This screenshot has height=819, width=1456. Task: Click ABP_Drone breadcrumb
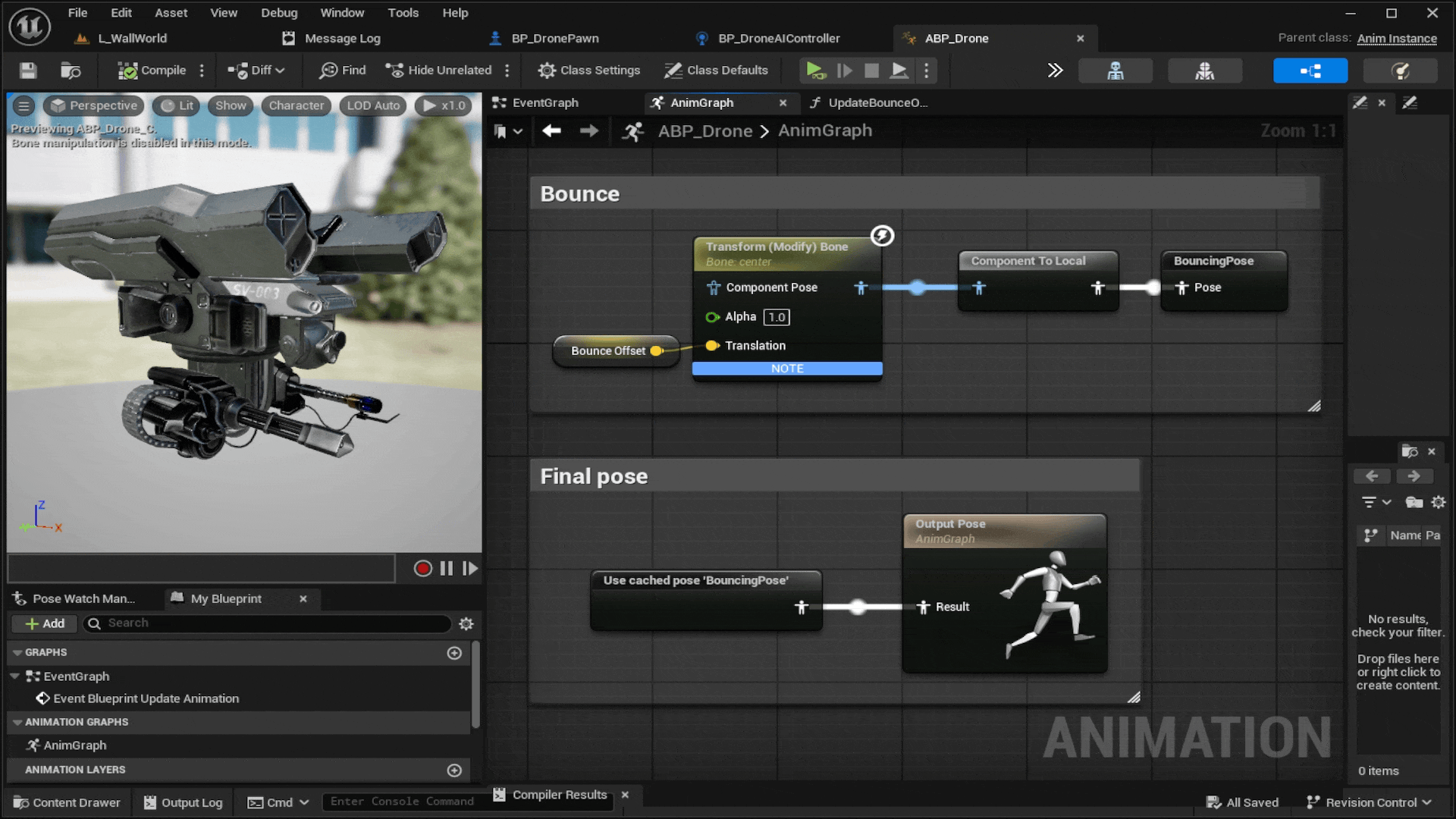705,131
